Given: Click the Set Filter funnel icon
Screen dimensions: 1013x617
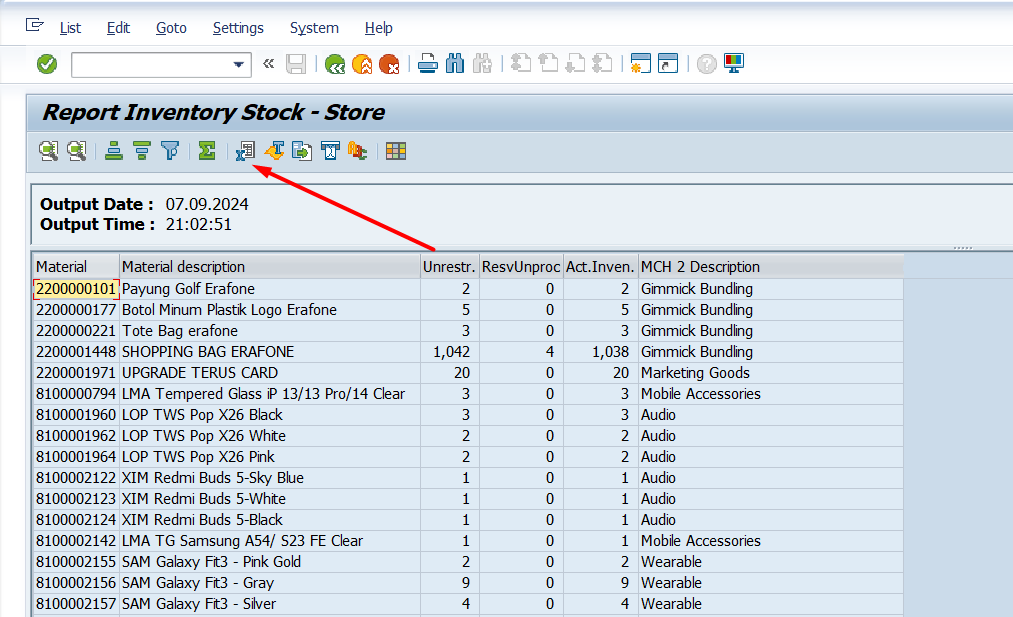Looking at the screenshot, I should (x=170, y=151).
